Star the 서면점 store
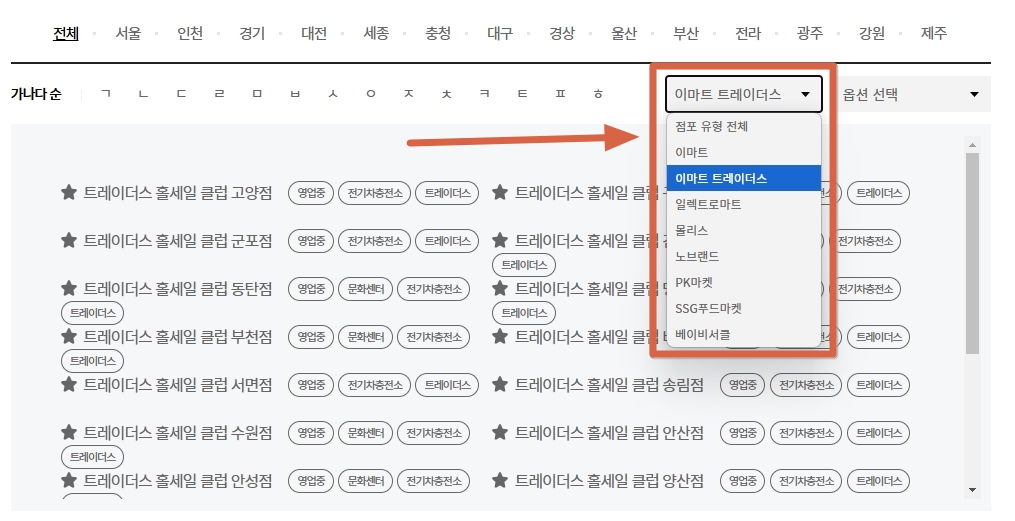The width and height of the screenshot is (1015, 521). pyautogui.click(x=69, y=384)
